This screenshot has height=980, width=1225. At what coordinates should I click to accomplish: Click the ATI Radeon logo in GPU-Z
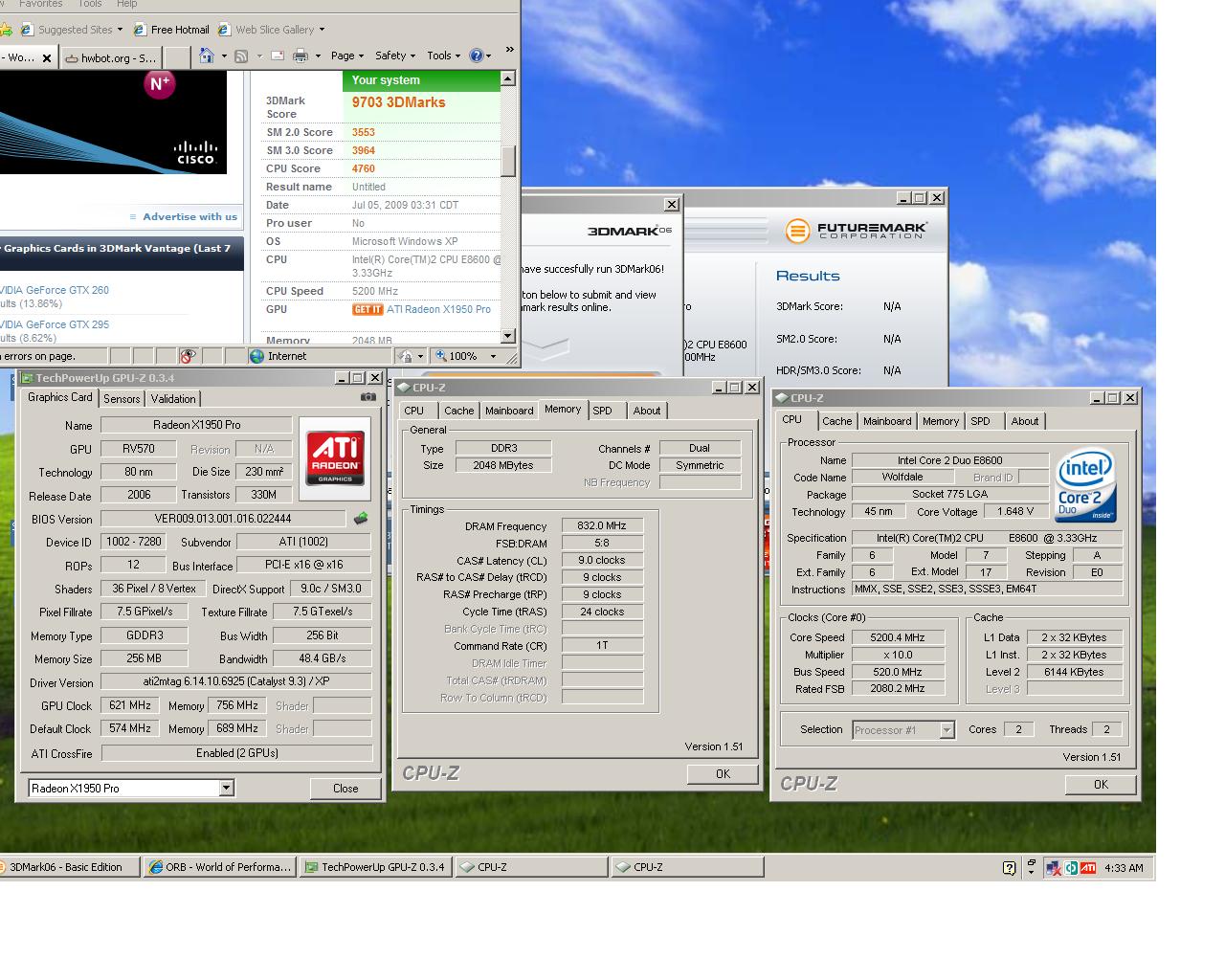[x=335, y=458]
